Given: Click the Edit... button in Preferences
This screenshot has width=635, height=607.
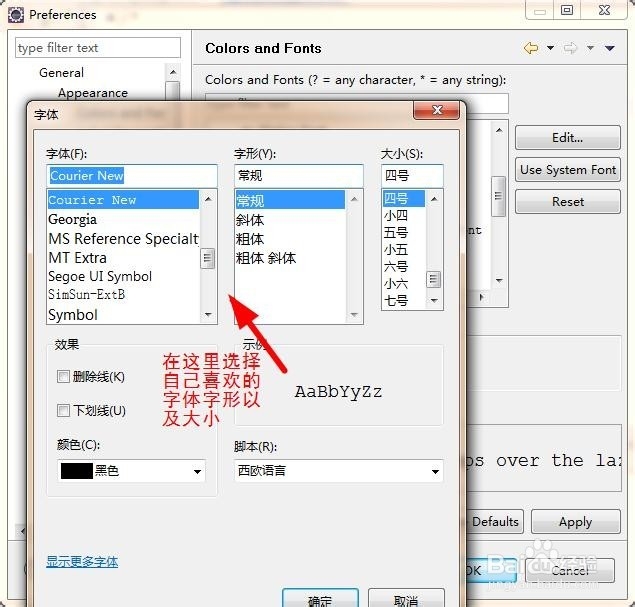Looking at the screenshot, I should point(567,138).
